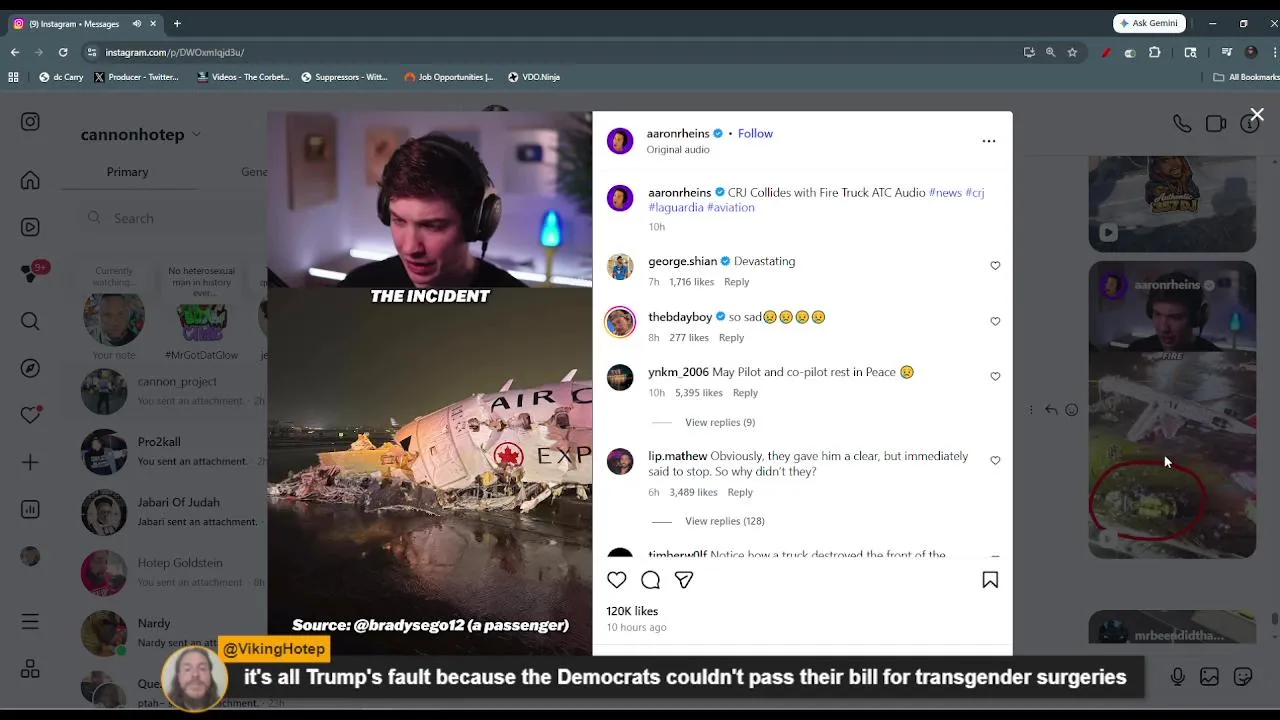Viewport: 1280px width, 720px height.
Task: Expand View replies (128)
Action: tap(724, 521)
